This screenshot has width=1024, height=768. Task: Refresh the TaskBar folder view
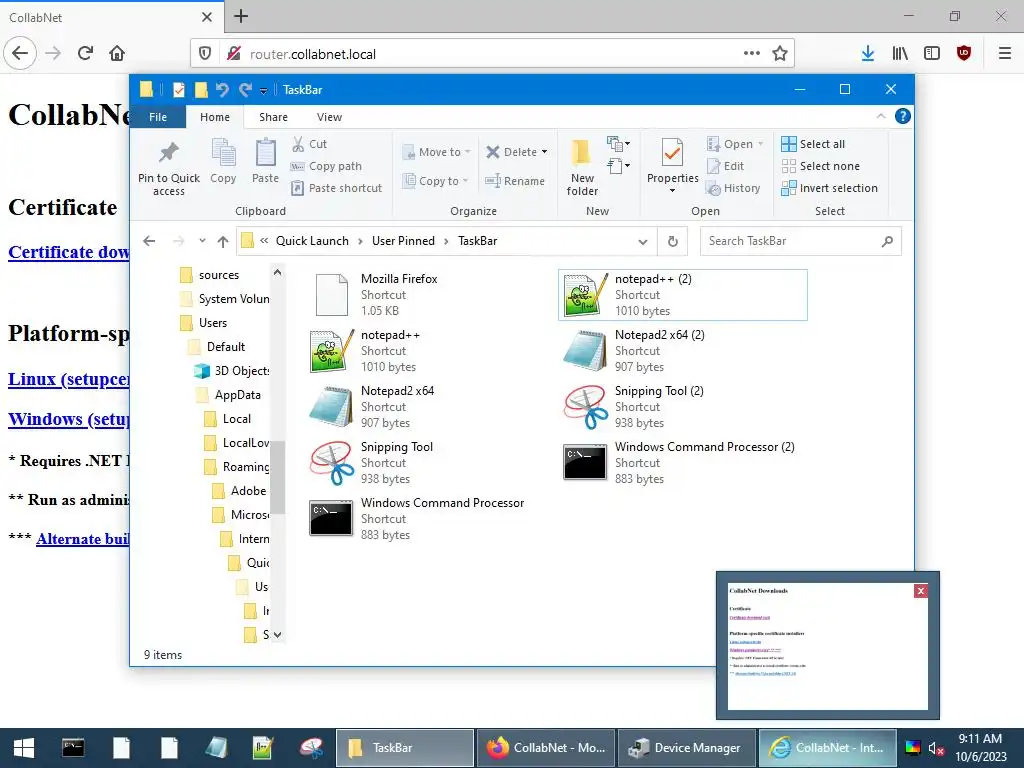(673, 241)
